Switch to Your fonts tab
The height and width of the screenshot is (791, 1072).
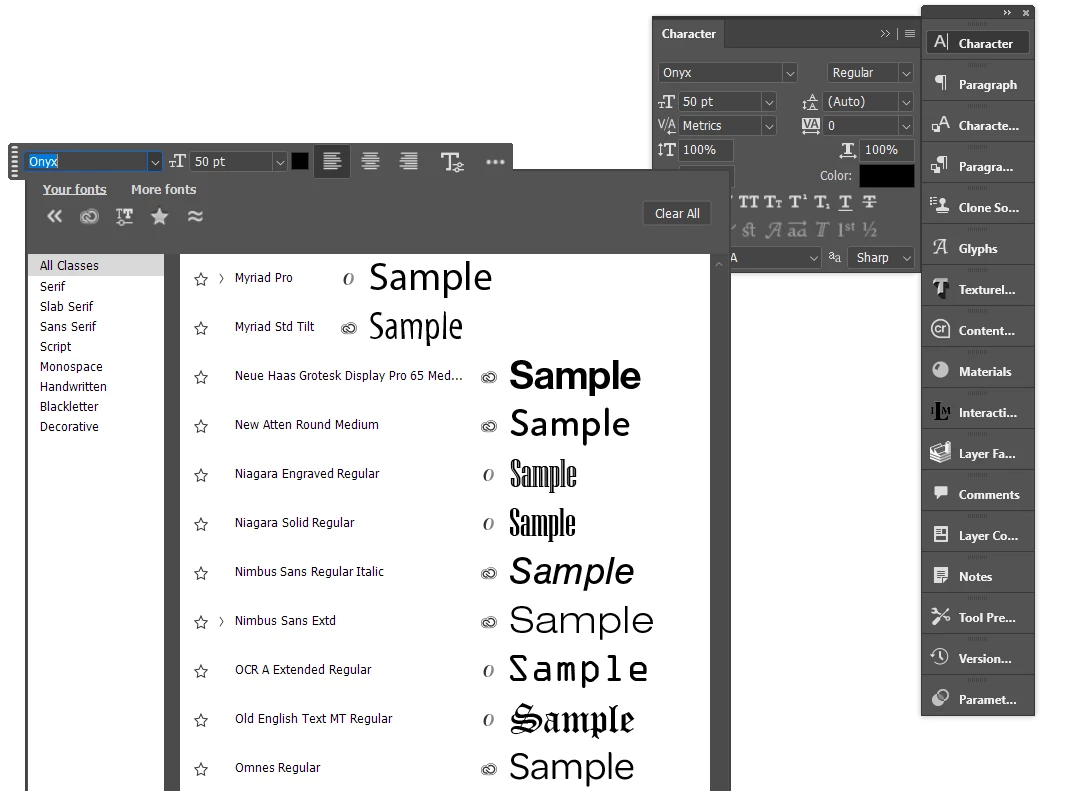point(75,189)
